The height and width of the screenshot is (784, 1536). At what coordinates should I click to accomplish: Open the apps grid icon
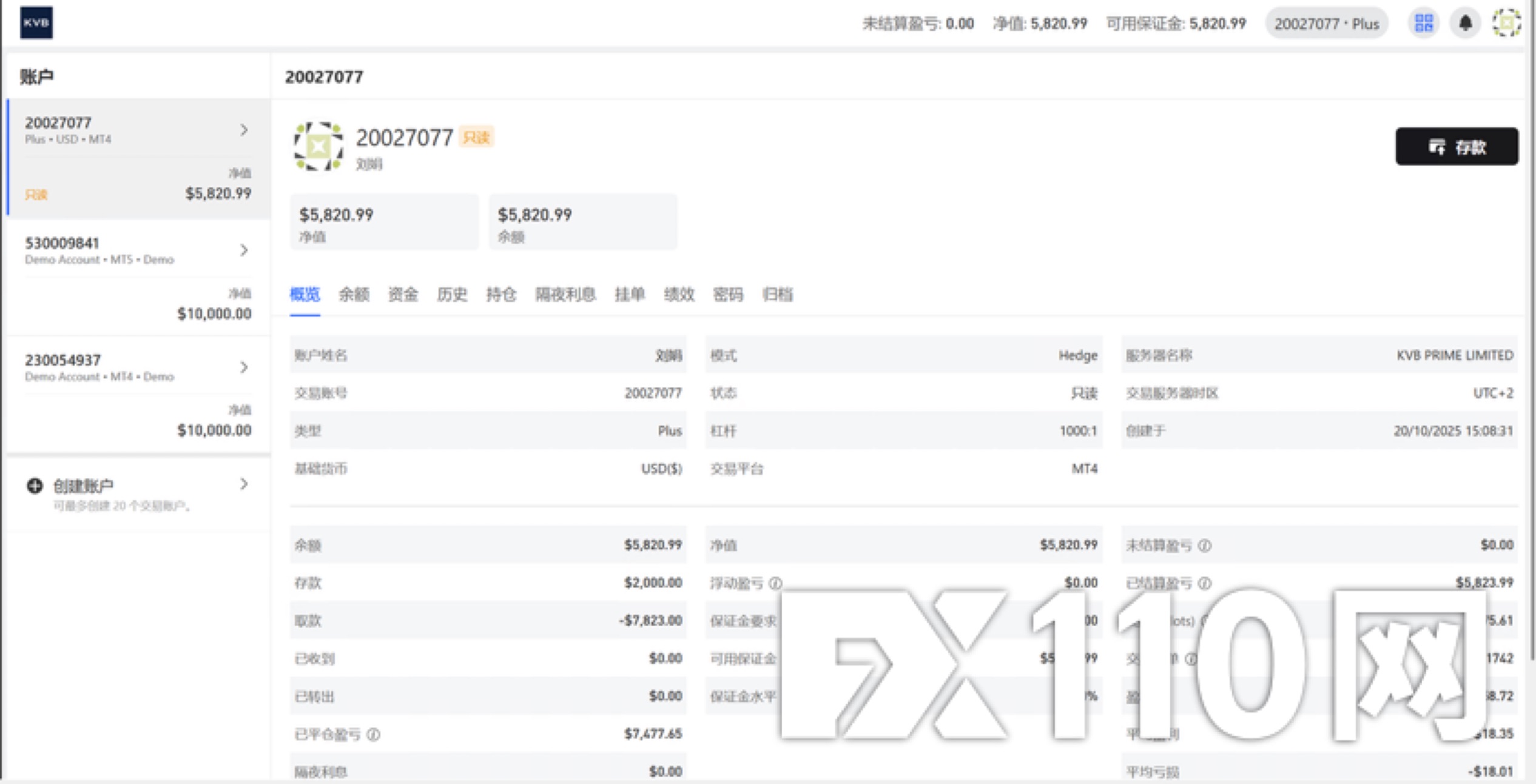1423,24
